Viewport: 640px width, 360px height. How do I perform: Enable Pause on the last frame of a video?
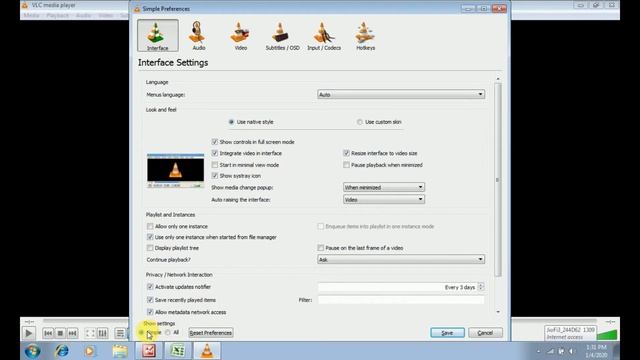pos(360,248)
